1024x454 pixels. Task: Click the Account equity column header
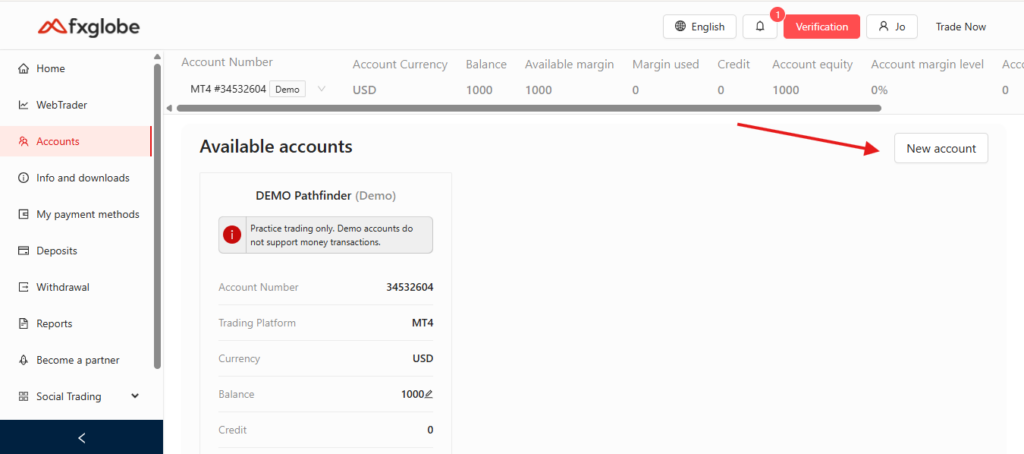tap(812, 65)
